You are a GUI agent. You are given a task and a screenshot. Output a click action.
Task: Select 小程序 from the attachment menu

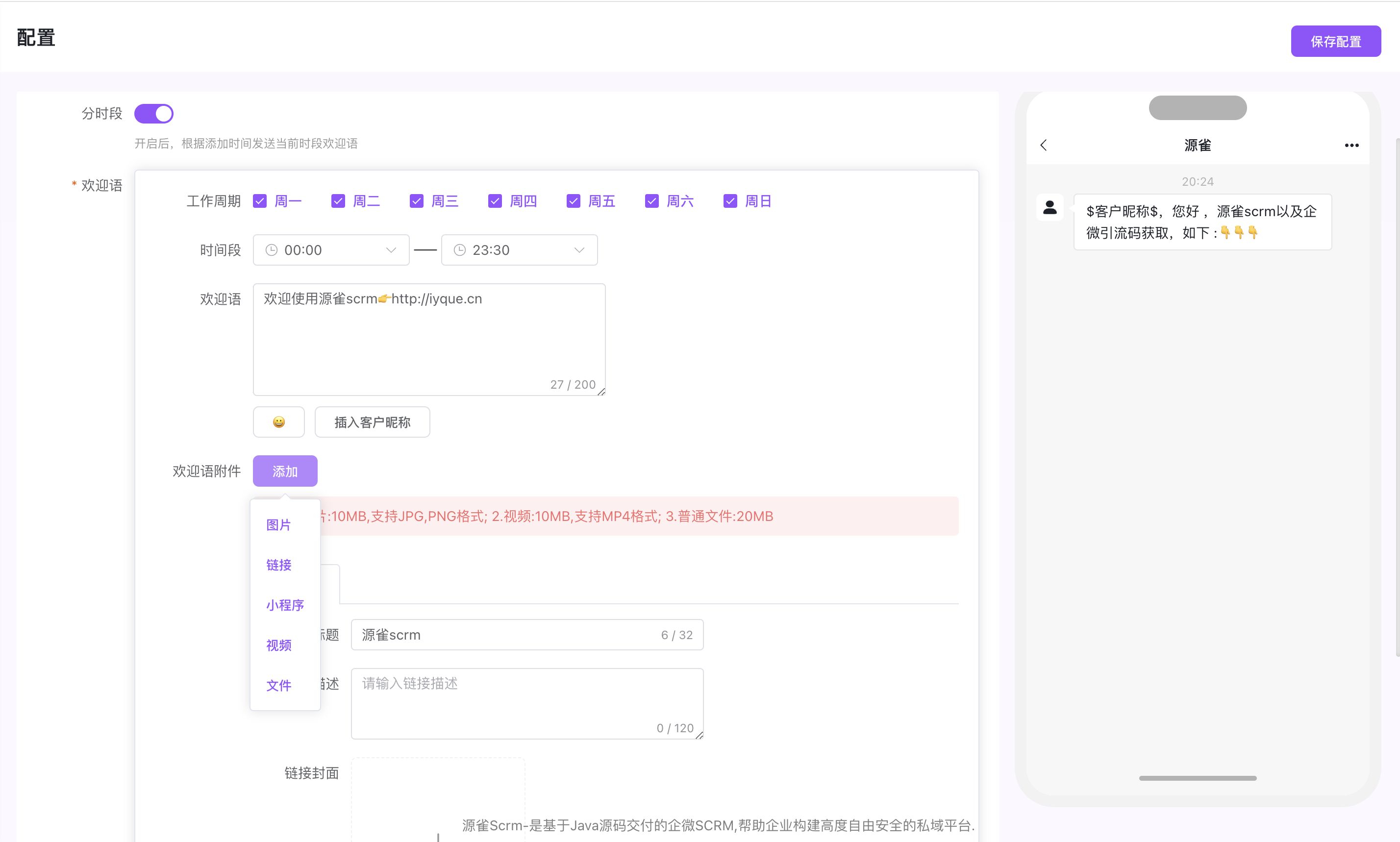tap(285, 605)
